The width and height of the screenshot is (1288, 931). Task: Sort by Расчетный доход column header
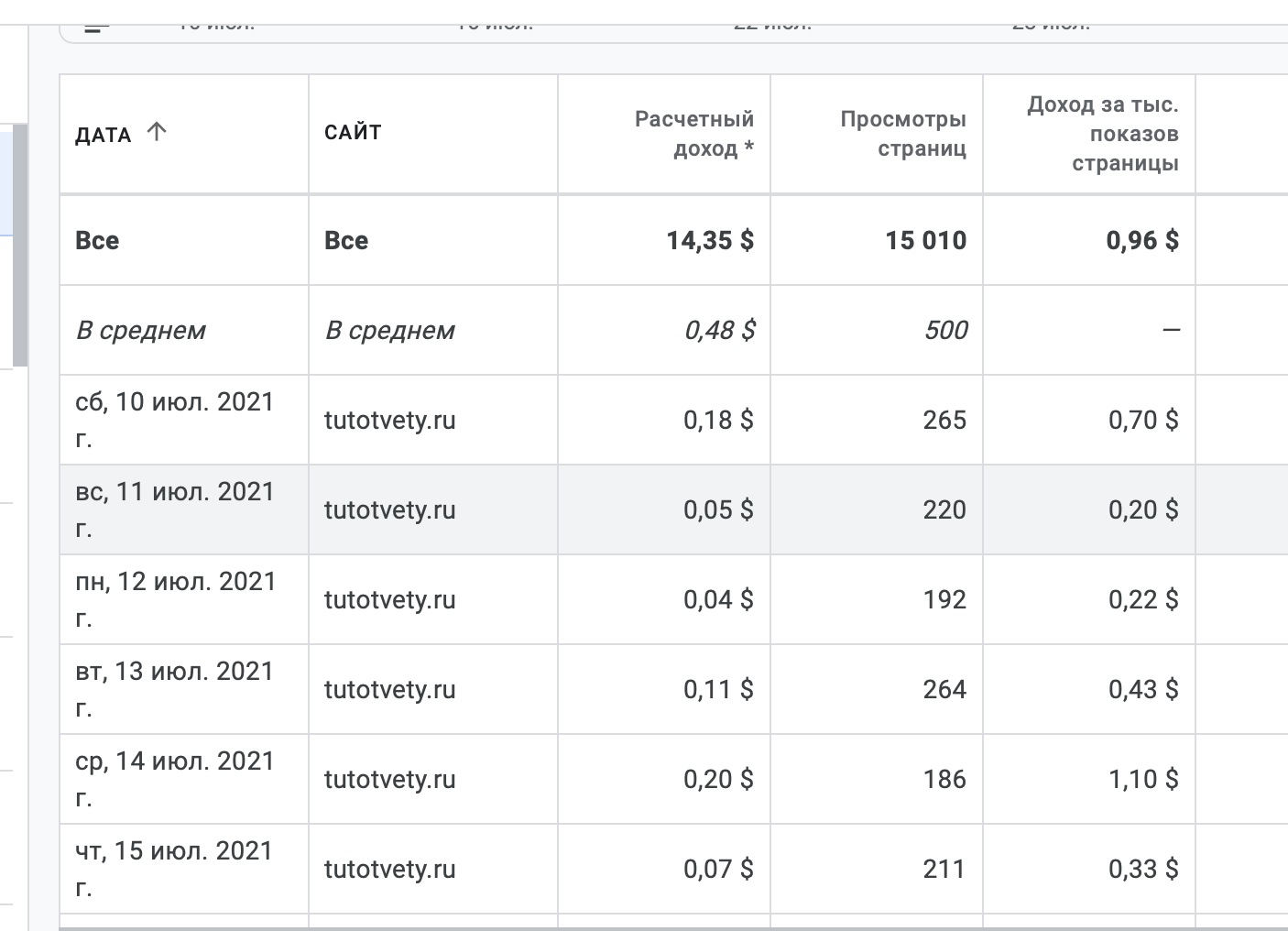click(694, 134)
